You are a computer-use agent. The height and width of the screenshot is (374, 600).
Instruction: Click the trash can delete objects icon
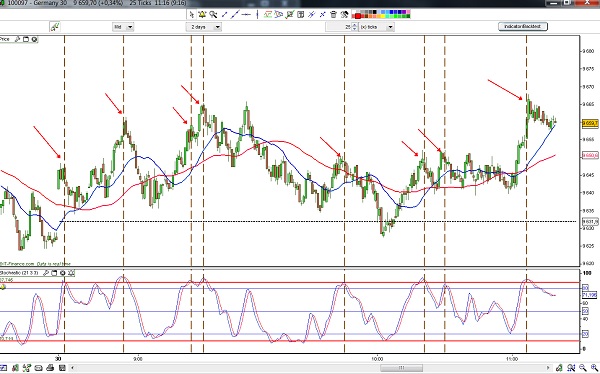[x=333, y=15]
